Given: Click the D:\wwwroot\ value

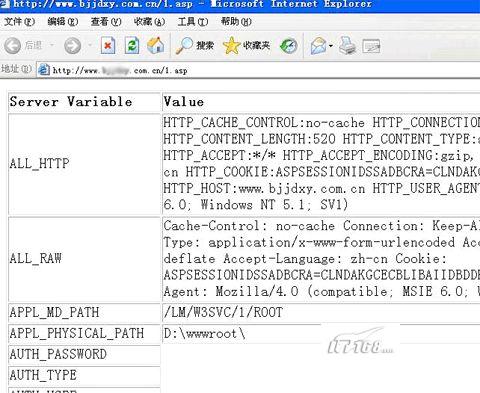Looking at the screenshot, I should pos(204,334).
